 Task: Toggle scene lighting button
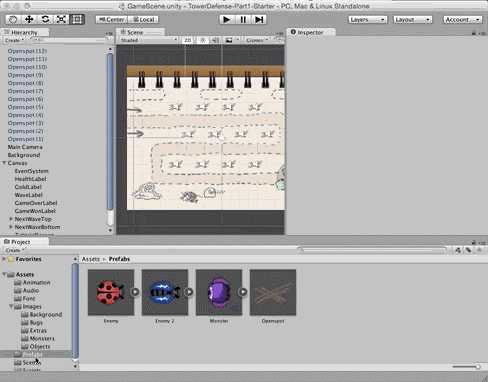(x=202, y=40)
